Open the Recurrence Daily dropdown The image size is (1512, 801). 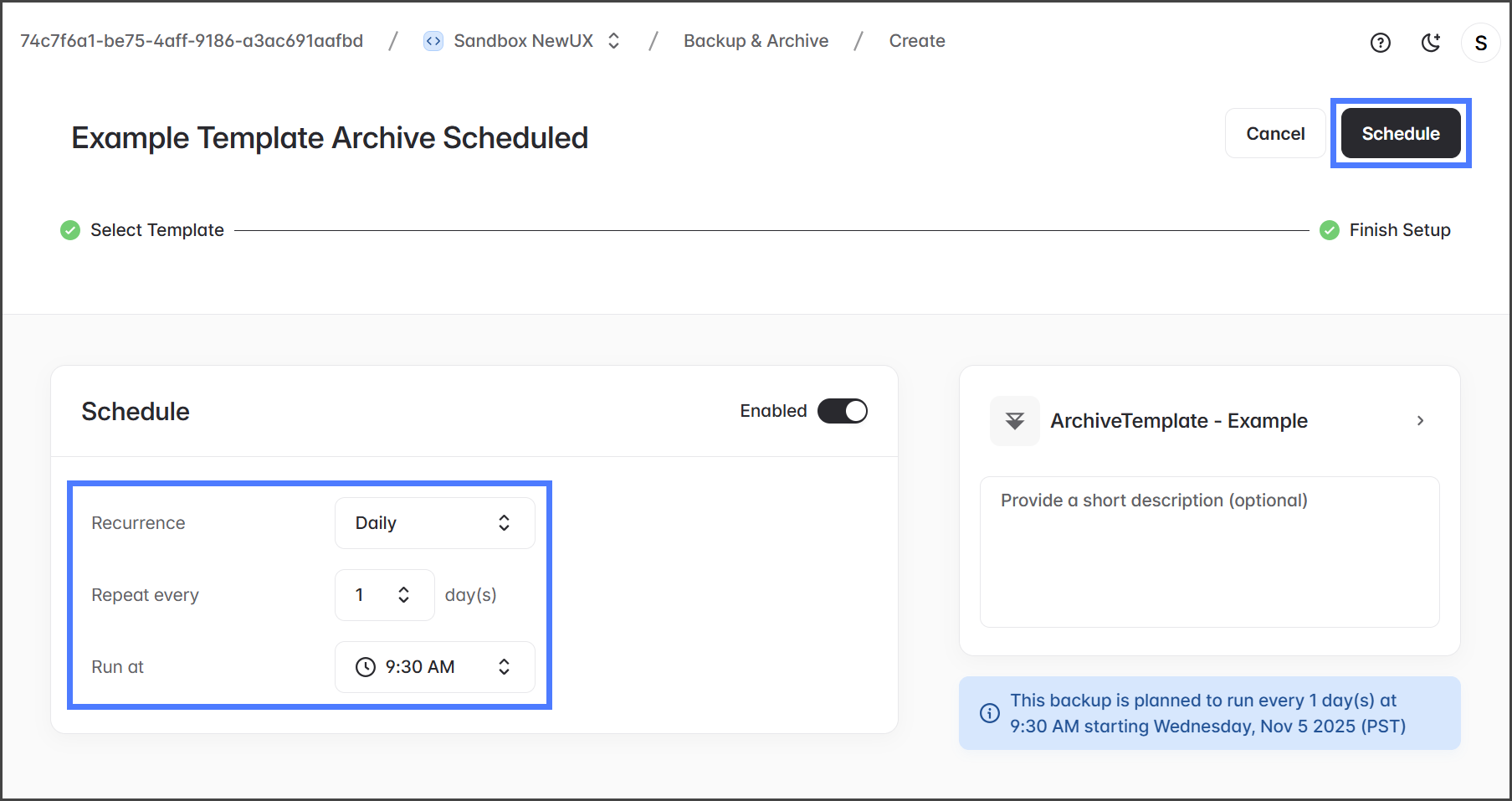pos(434,523)
